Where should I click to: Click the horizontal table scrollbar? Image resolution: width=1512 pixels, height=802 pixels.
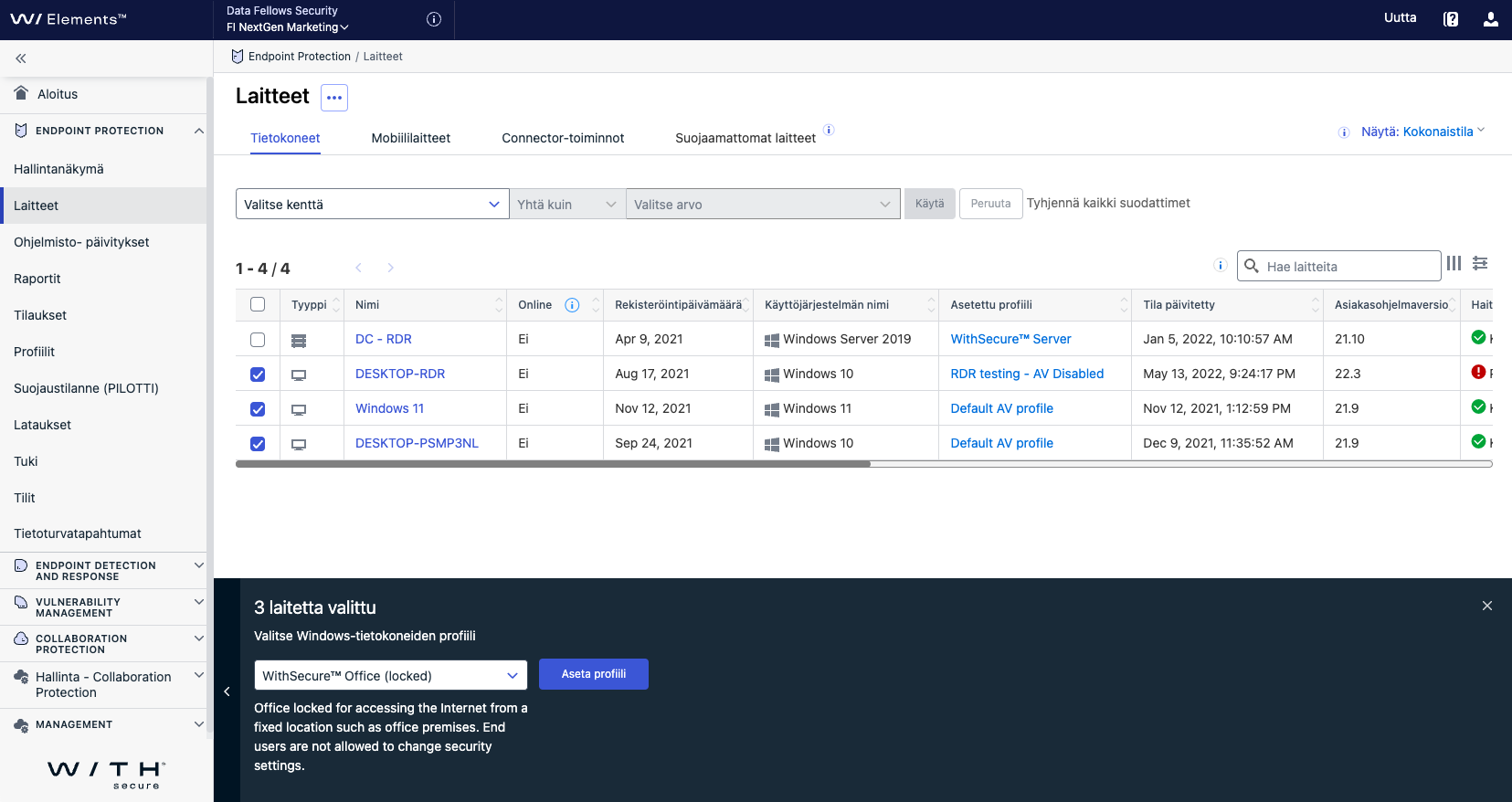(x=553, y=464)
